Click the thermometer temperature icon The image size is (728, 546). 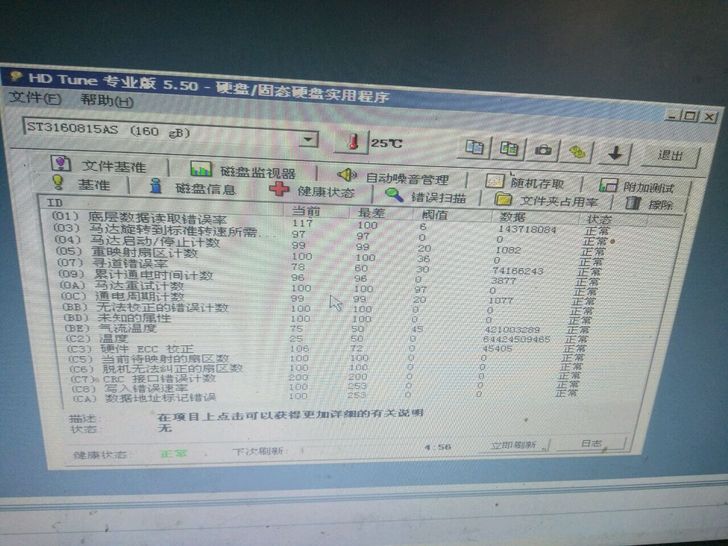coord(351,141)
